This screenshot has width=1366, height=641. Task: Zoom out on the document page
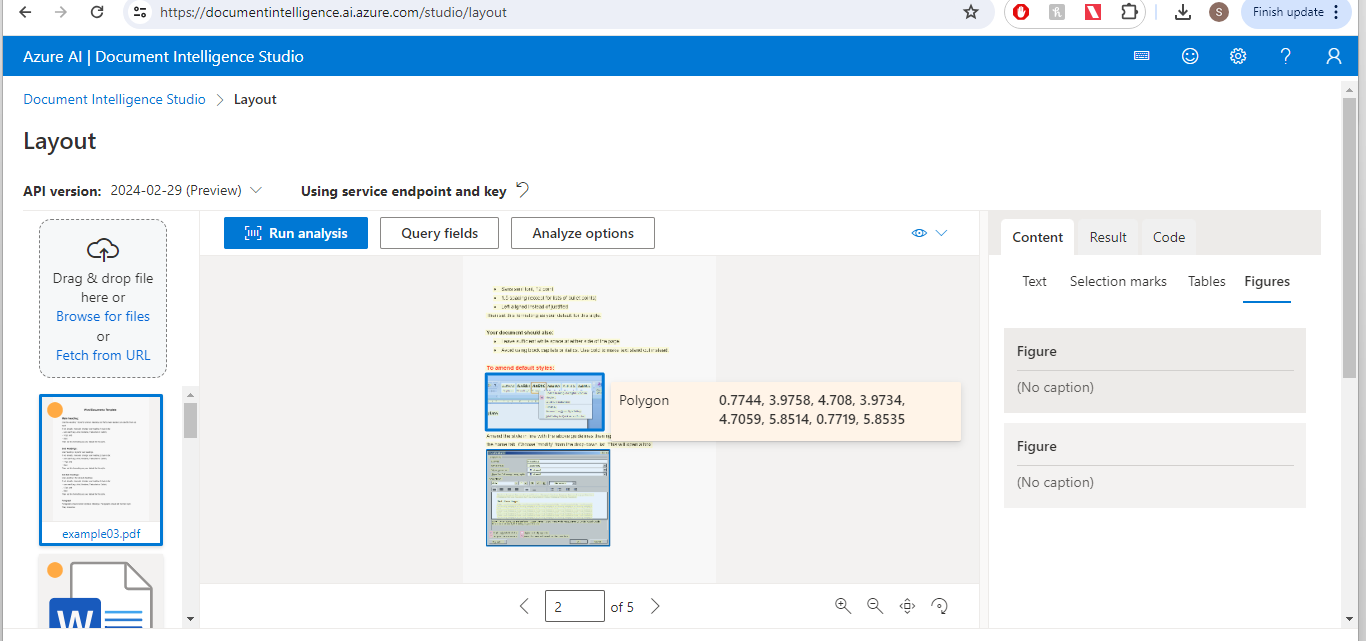coord(874,605)
